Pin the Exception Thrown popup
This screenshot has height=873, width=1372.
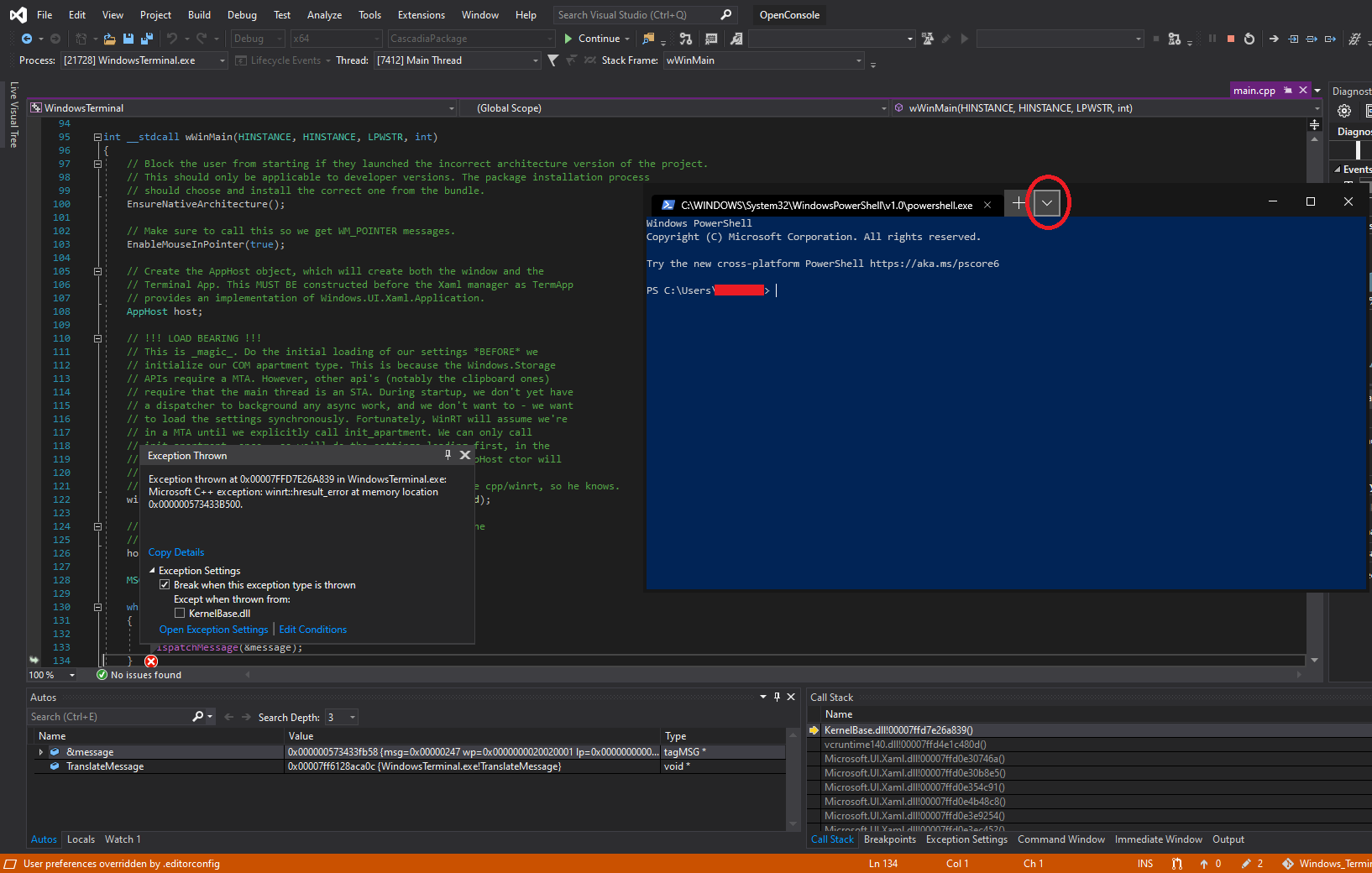[448, 455]
